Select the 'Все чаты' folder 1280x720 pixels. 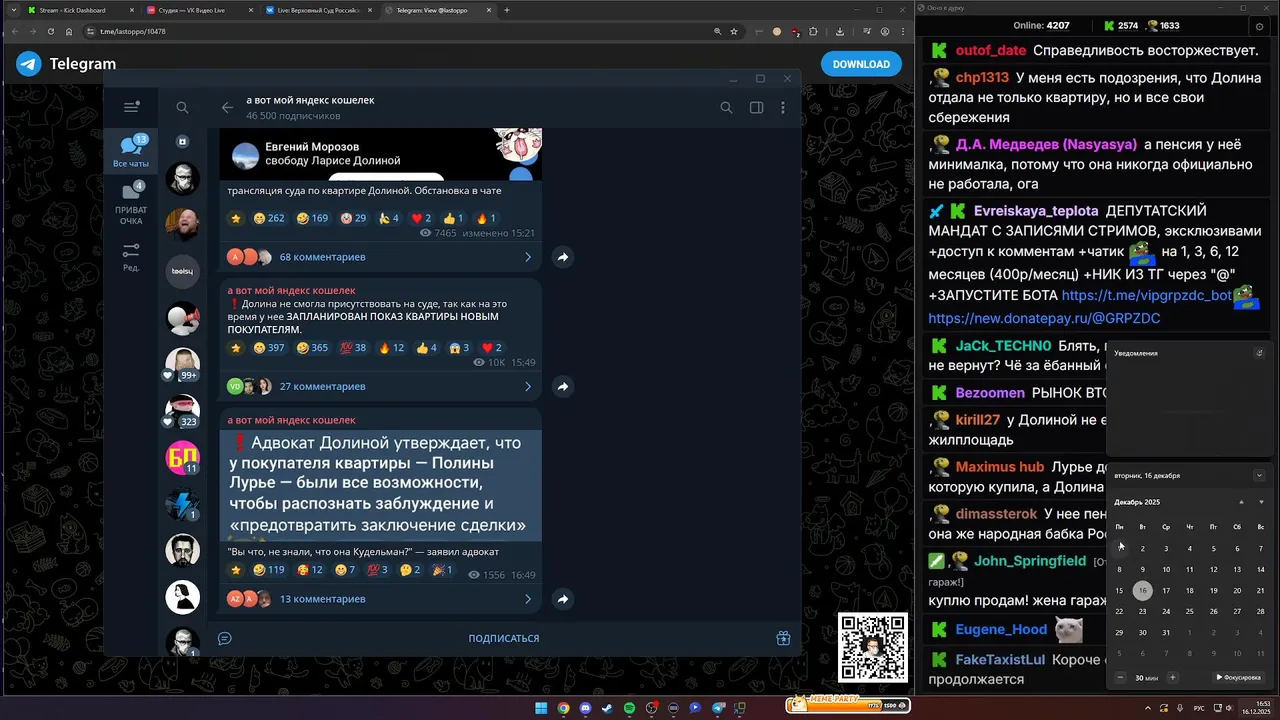131,151
